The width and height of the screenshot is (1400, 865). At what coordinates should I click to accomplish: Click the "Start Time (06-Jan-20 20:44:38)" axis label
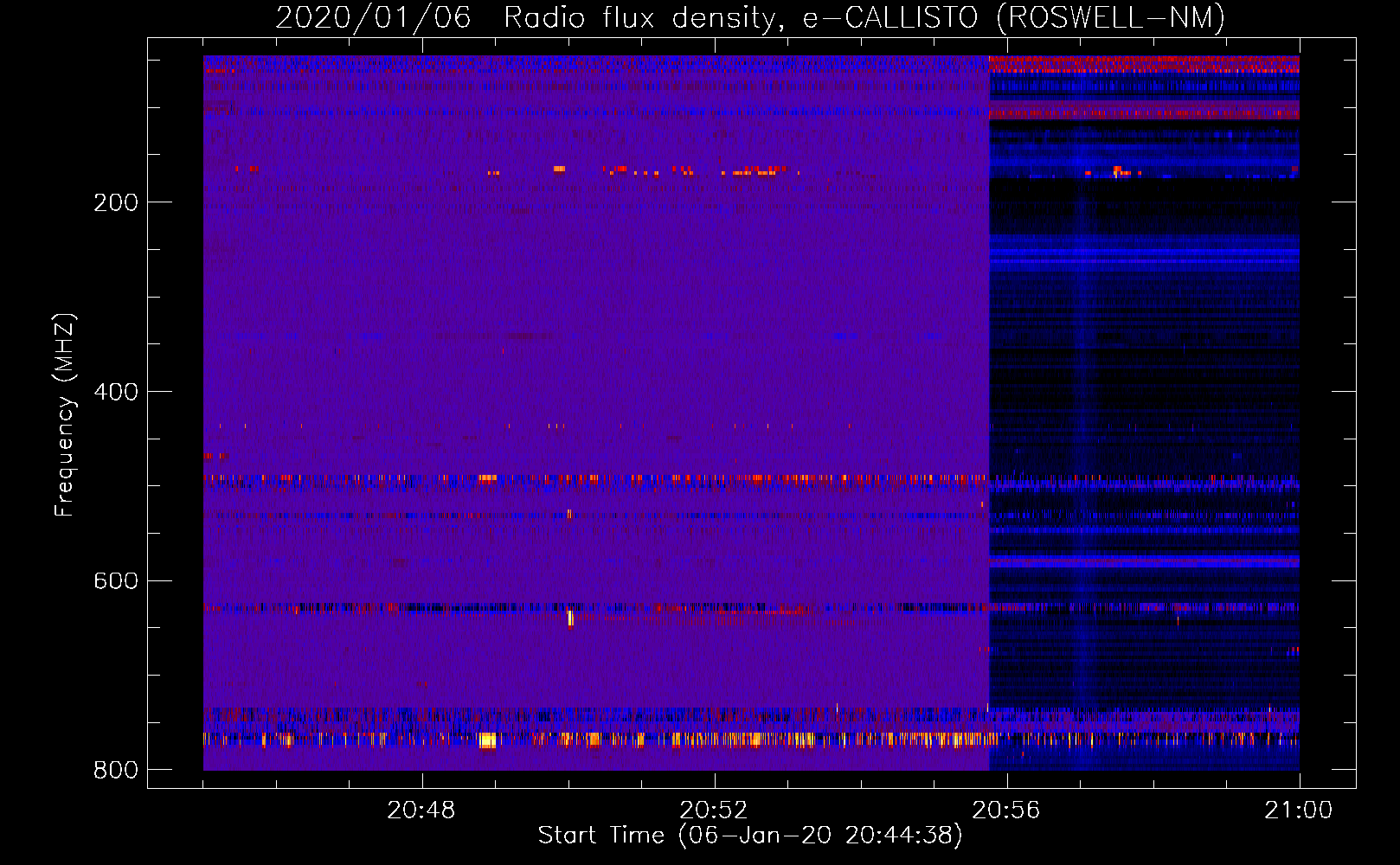750,836
